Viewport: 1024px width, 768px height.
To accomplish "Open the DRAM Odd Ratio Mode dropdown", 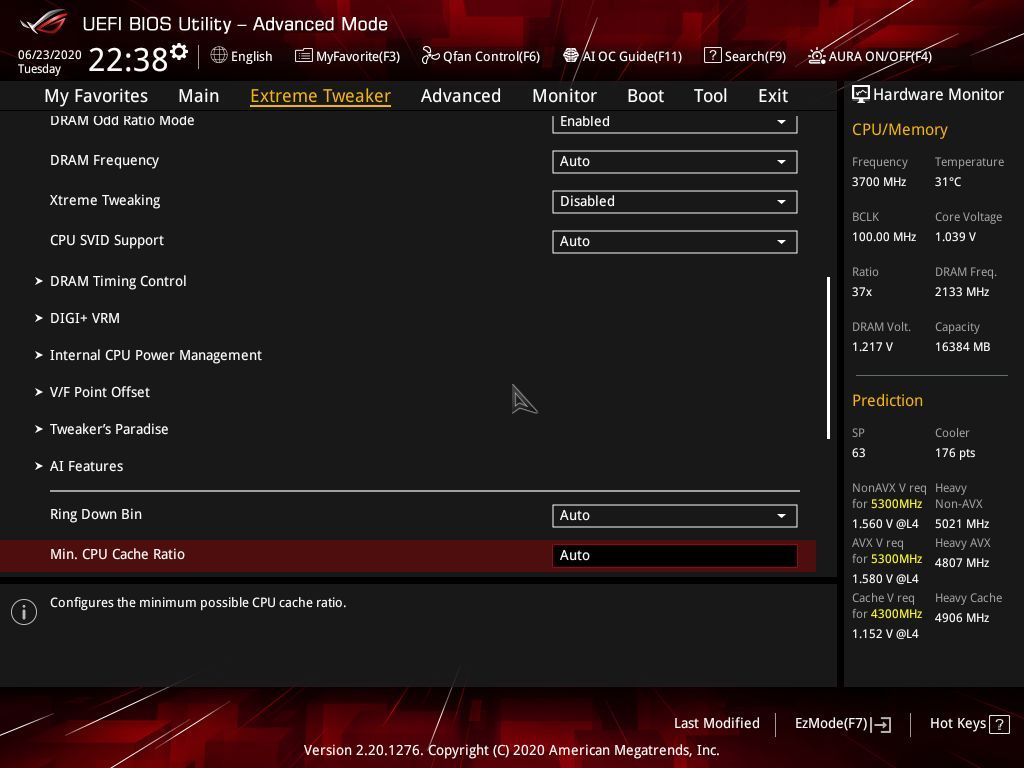I will click(675, 122).
